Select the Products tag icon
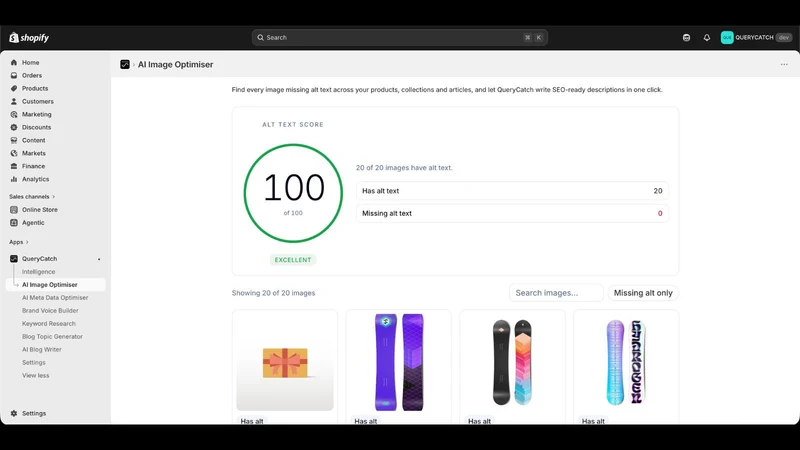The height and width of the screenshot is (450, 800). click(14, 88)
